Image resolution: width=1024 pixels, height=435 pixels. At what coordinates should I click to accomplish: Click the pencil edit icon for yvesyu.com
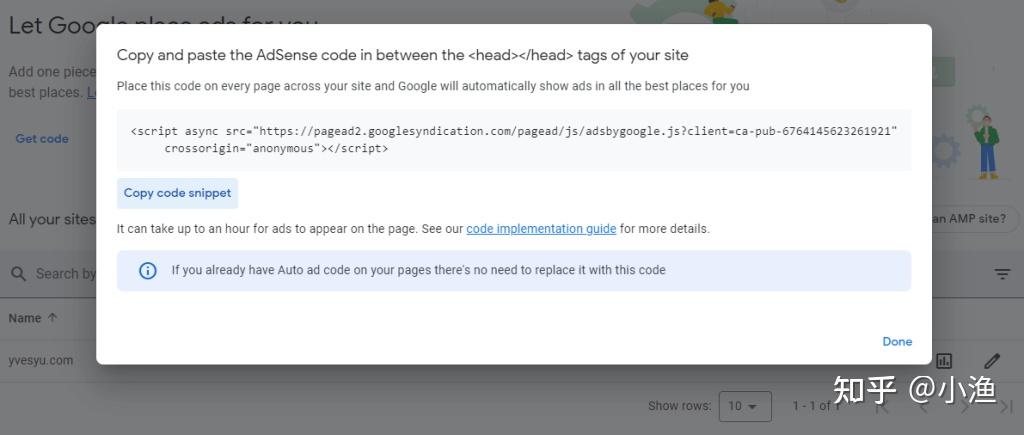click(x=991, y=361)
